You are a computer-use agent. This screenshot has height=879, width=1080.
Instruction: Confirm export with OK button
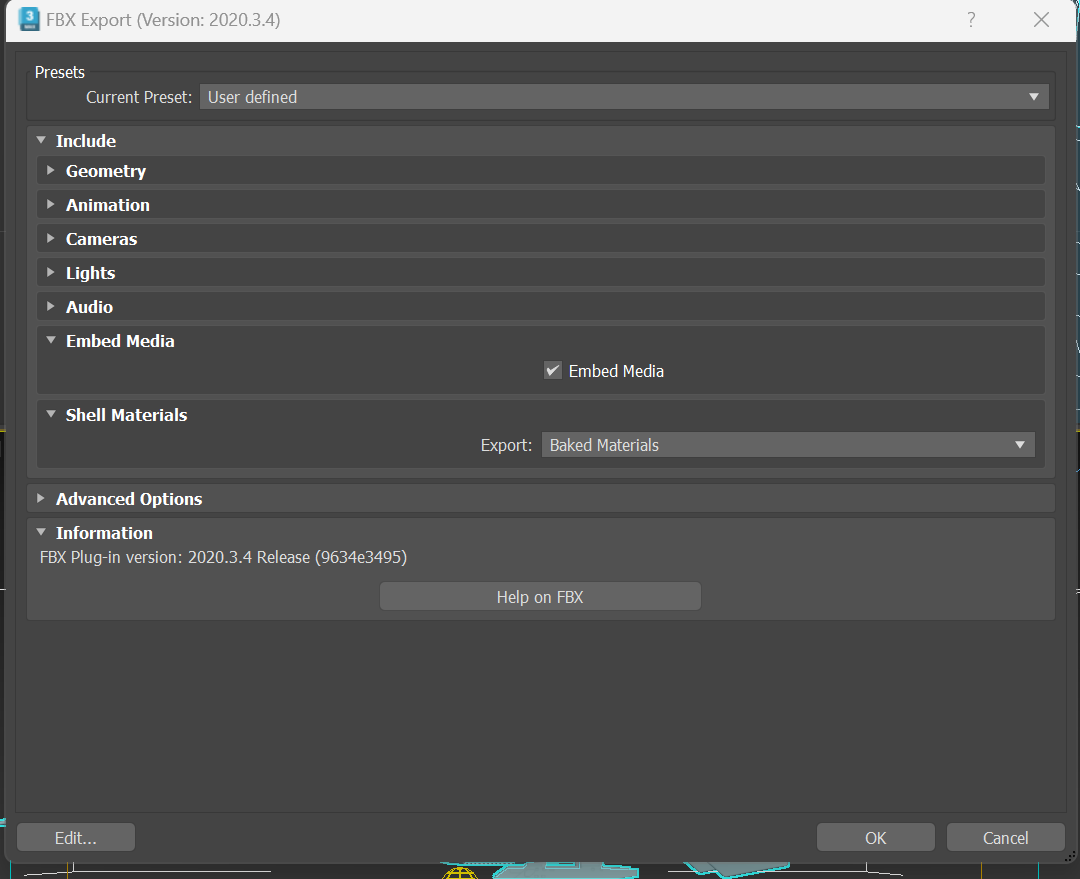[875, 838]
